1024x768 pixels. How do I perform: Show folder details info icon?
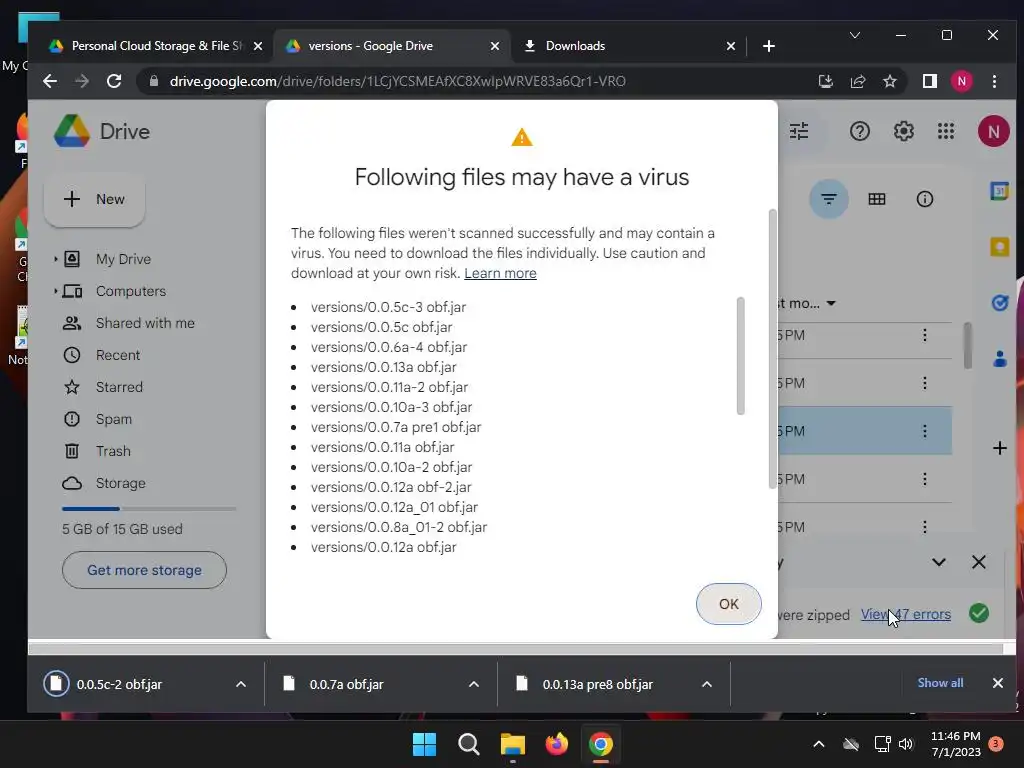point(925,199)
